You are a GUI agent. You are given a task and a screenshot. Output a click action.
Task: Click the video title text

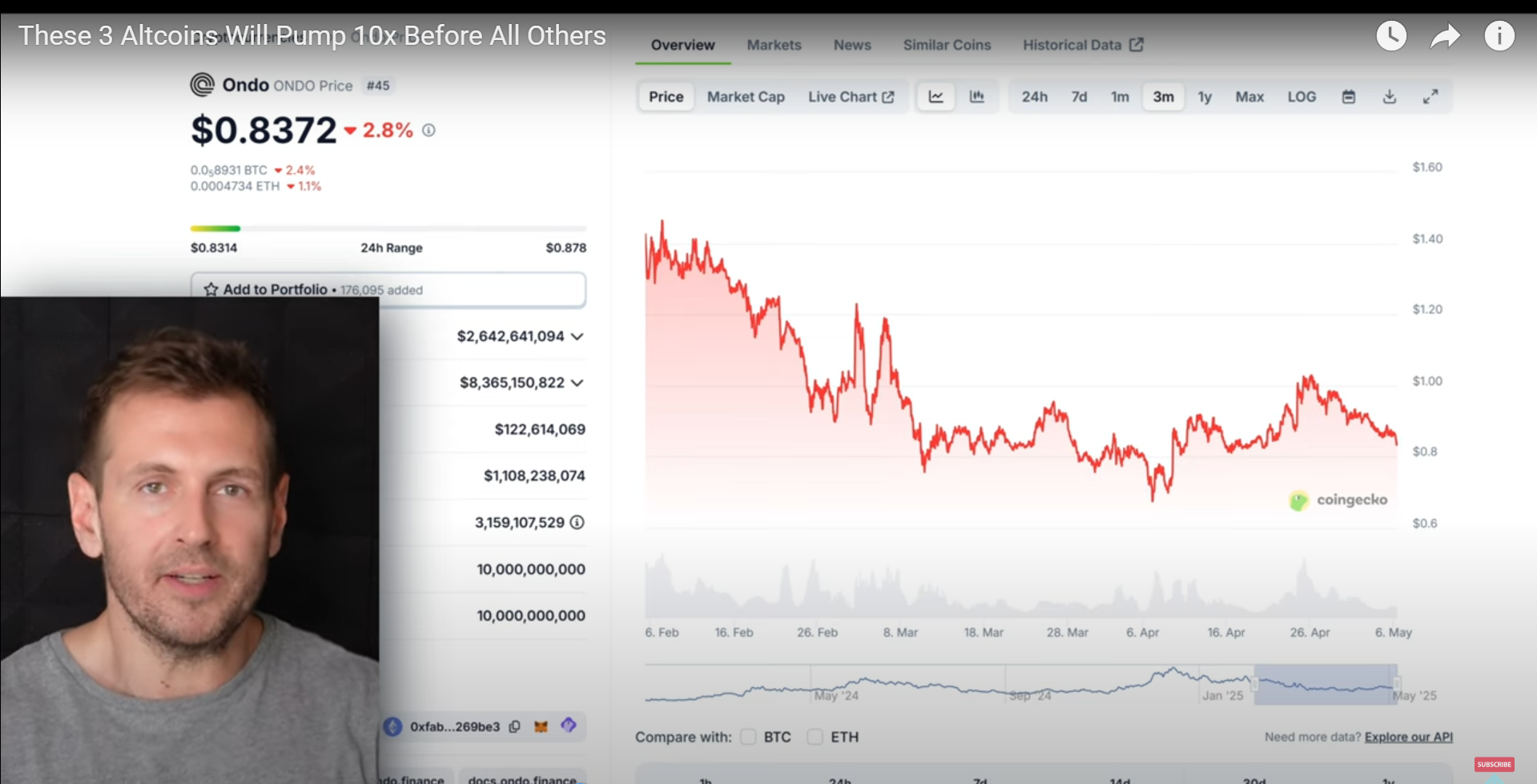point(312,36)
